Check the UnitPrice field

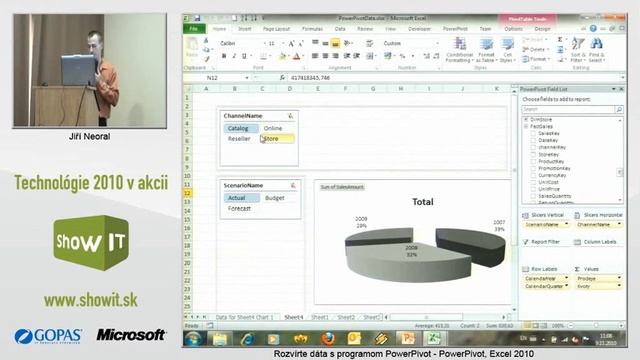[533, 189]
